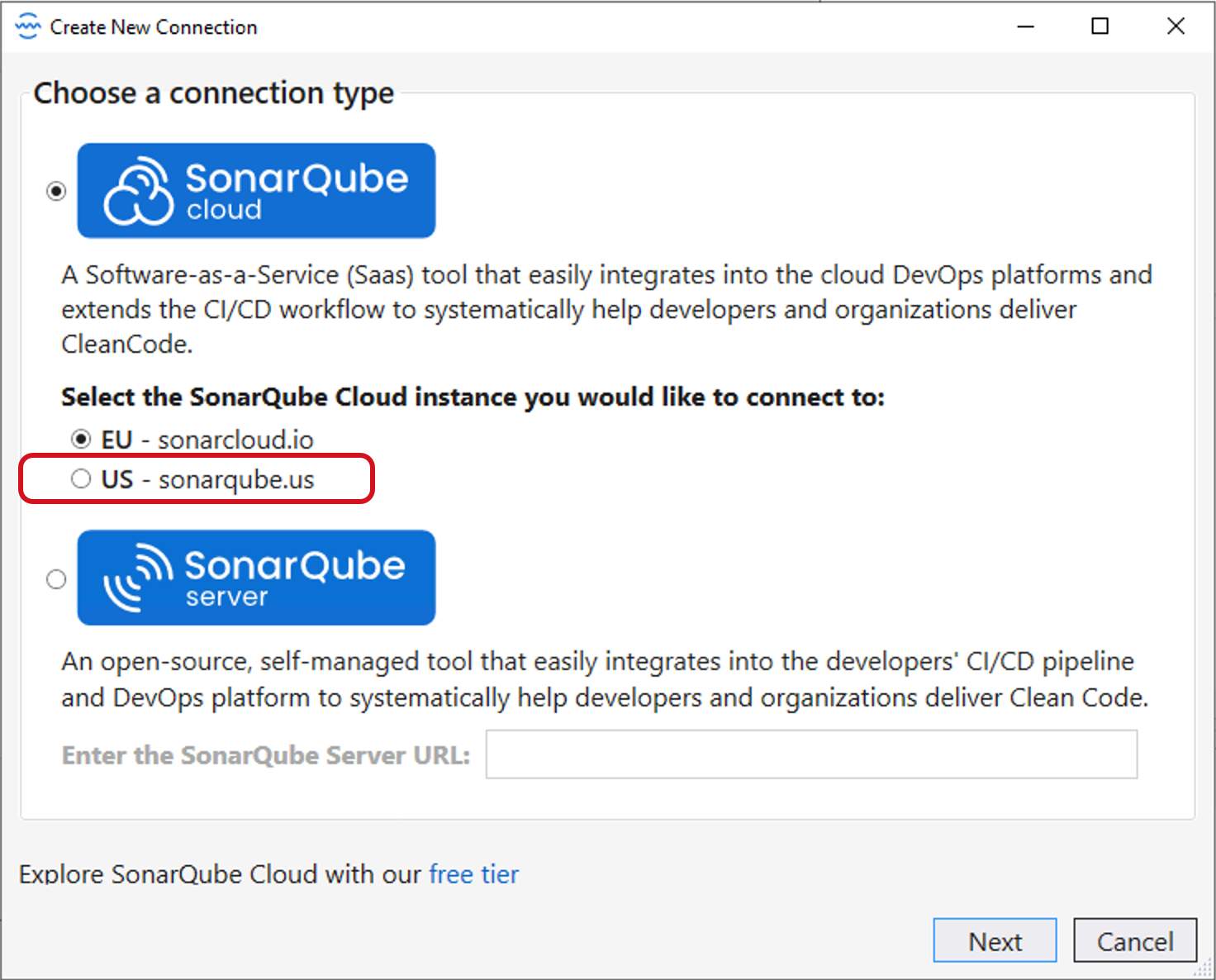1216x980 pixels.
Task: Click the SonarQube server logo banner
Action: click(256, 578)
